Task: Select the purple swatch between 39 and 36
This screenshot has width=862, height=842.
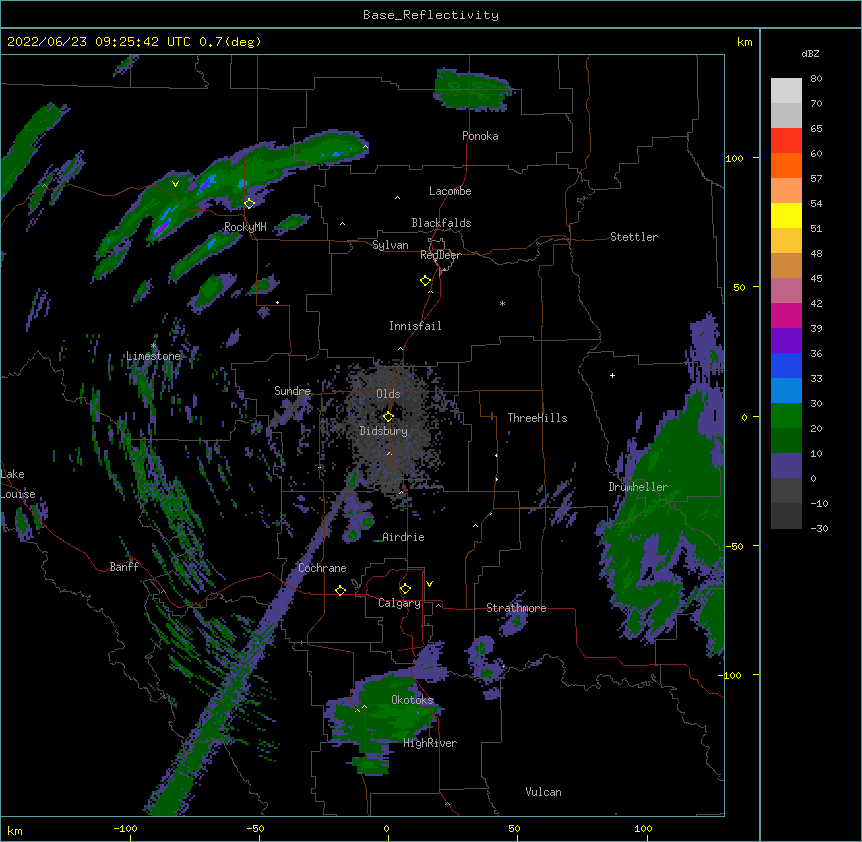Action: coord(786,340)
